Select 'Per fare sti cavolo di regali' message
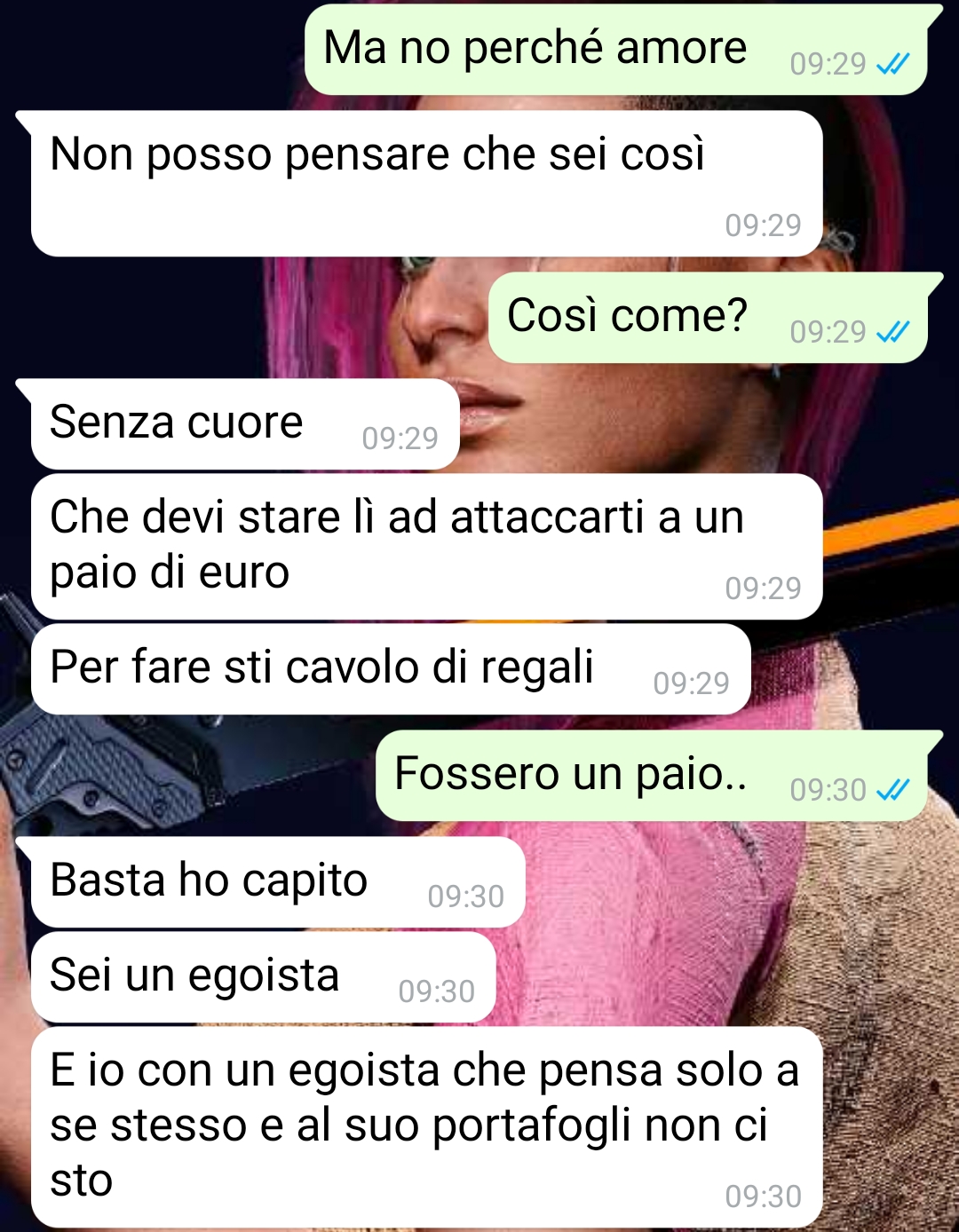 point(391,668)
